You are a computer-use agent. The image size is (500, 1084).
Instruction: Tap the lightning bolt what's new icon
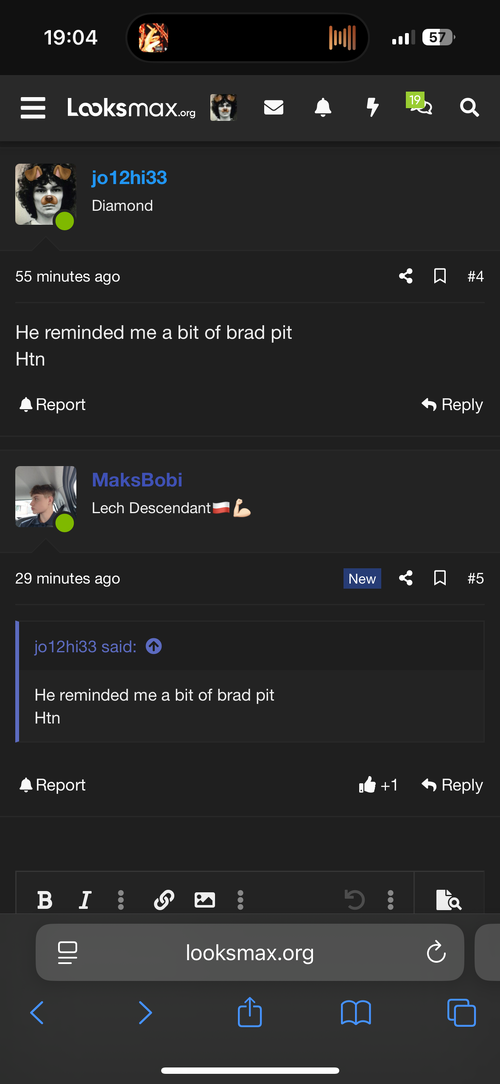pos(373,108)
